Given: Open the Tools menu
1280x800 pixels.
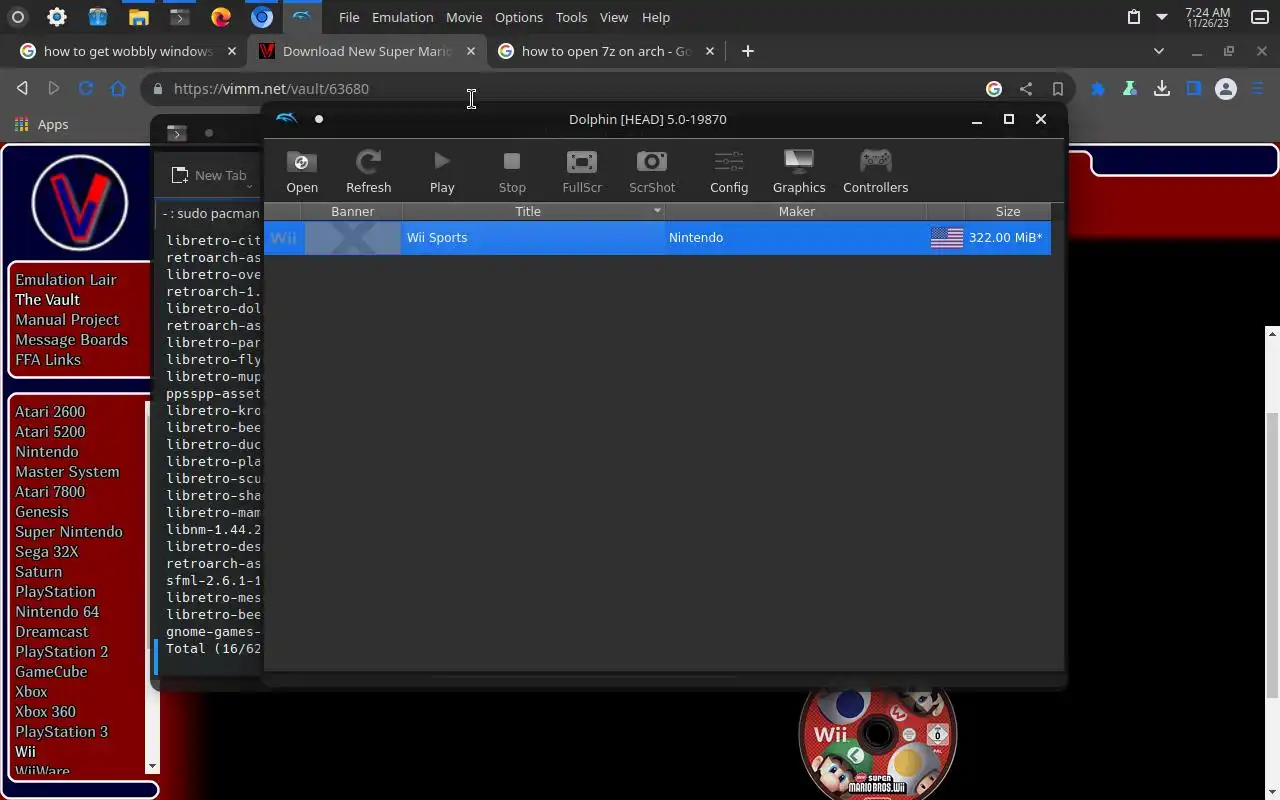Looking at the screenshot, I should pyautogui.click(x=571, y=17).
